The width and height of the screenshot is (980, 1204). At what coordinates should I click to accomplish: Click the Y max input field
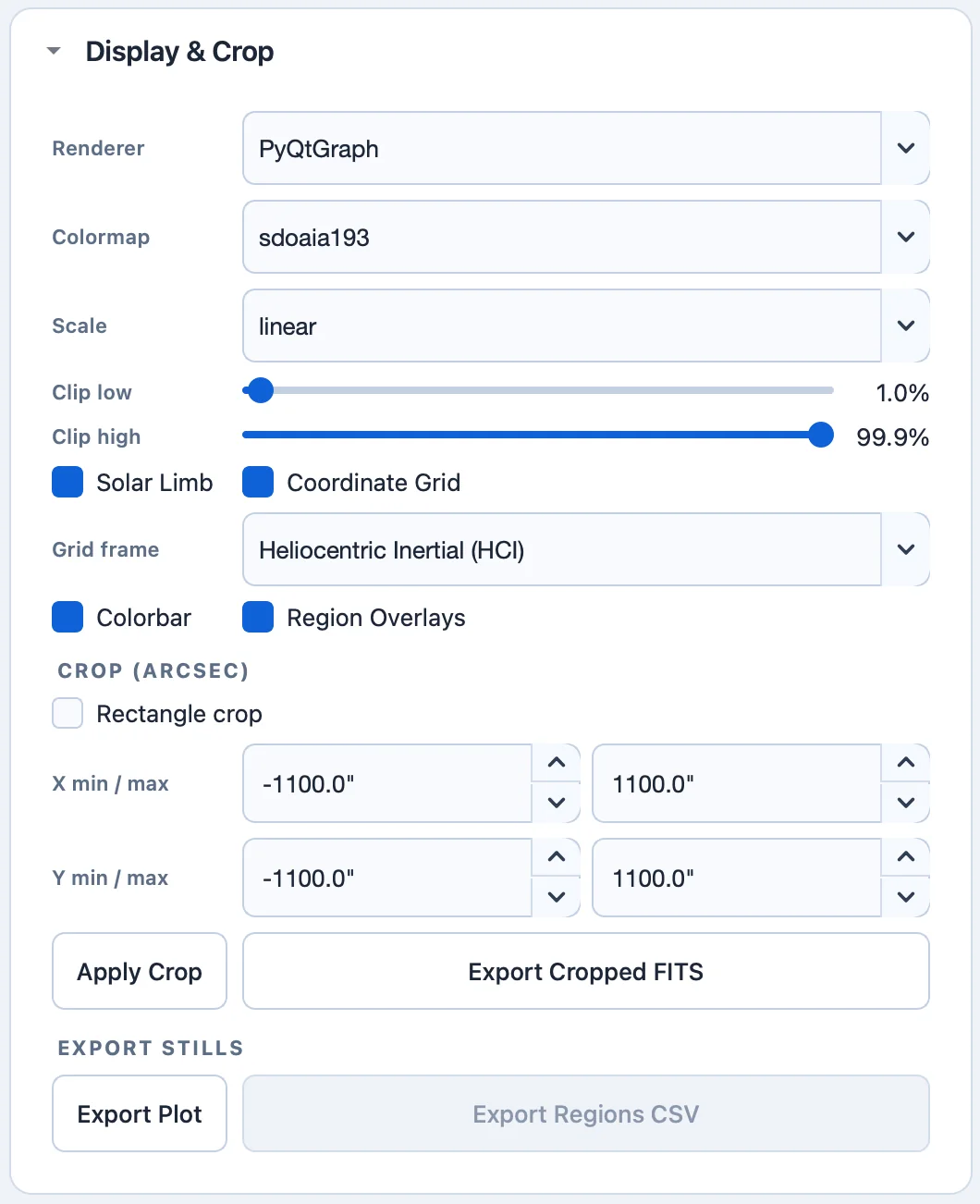pos(737,878)
